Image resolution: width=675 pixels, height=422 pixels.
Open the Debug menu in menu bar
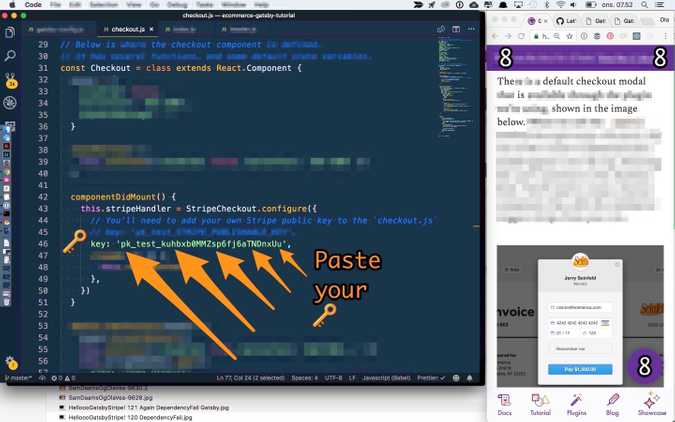click(x=176, y=5)
